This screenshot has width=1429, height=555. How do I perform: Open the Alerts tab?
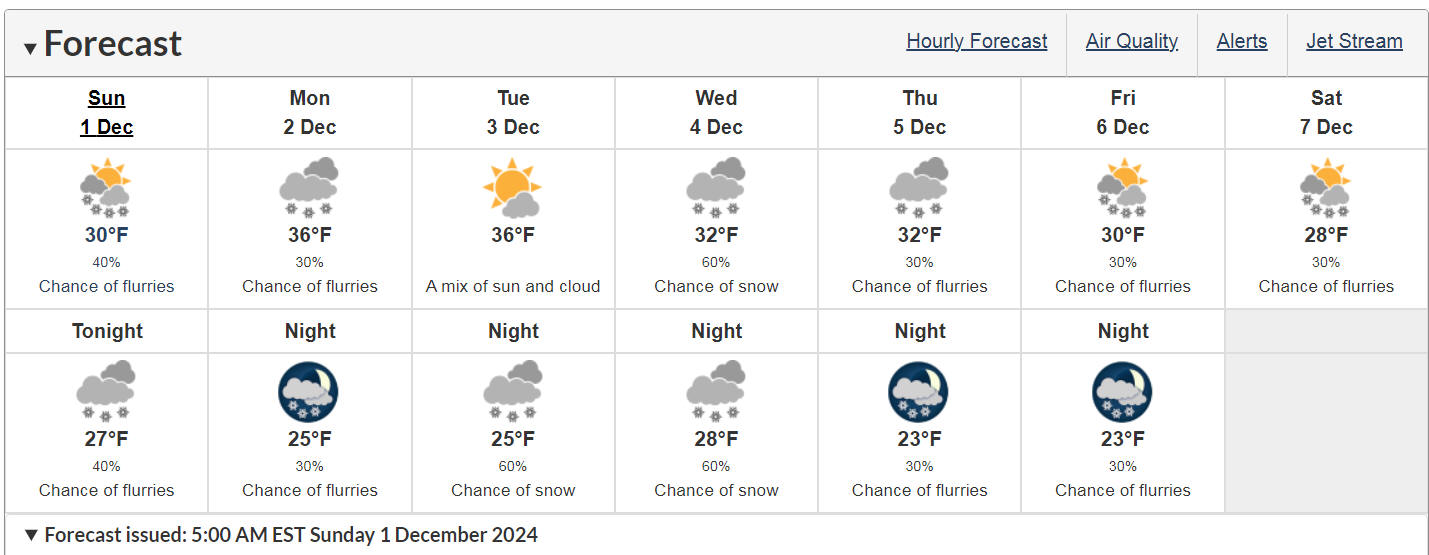1242,41
